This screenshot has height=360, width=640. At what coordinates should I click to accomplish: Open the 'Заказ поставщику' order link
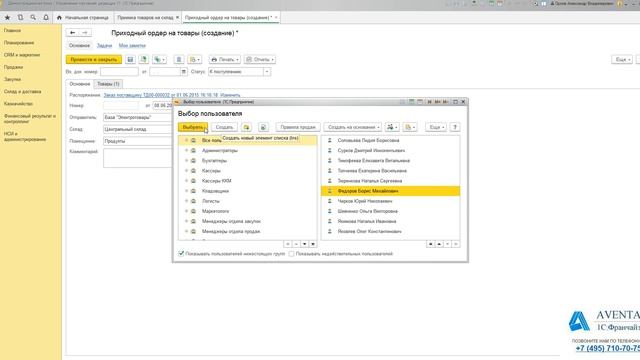(x=160, y=95)
